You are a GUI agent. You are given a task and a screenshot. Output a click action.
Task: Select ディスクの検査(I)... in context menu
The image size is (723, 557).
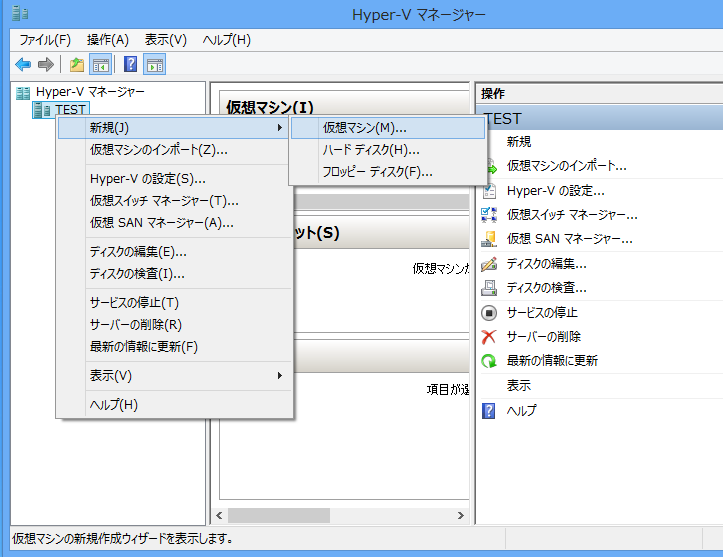point(174,274)
